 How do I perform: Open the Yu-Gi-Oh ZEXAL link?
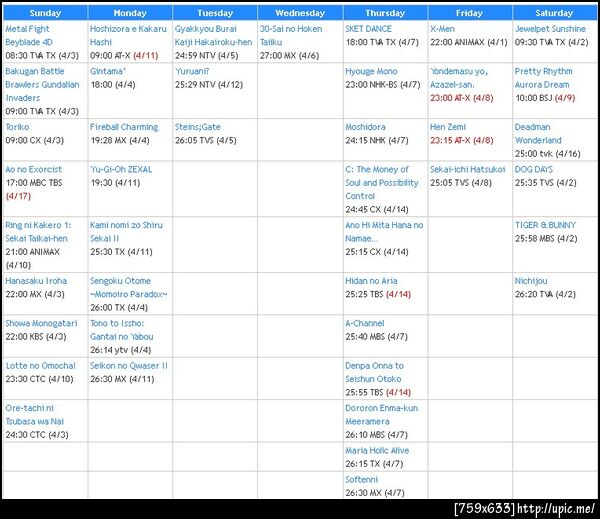point(121,169)
